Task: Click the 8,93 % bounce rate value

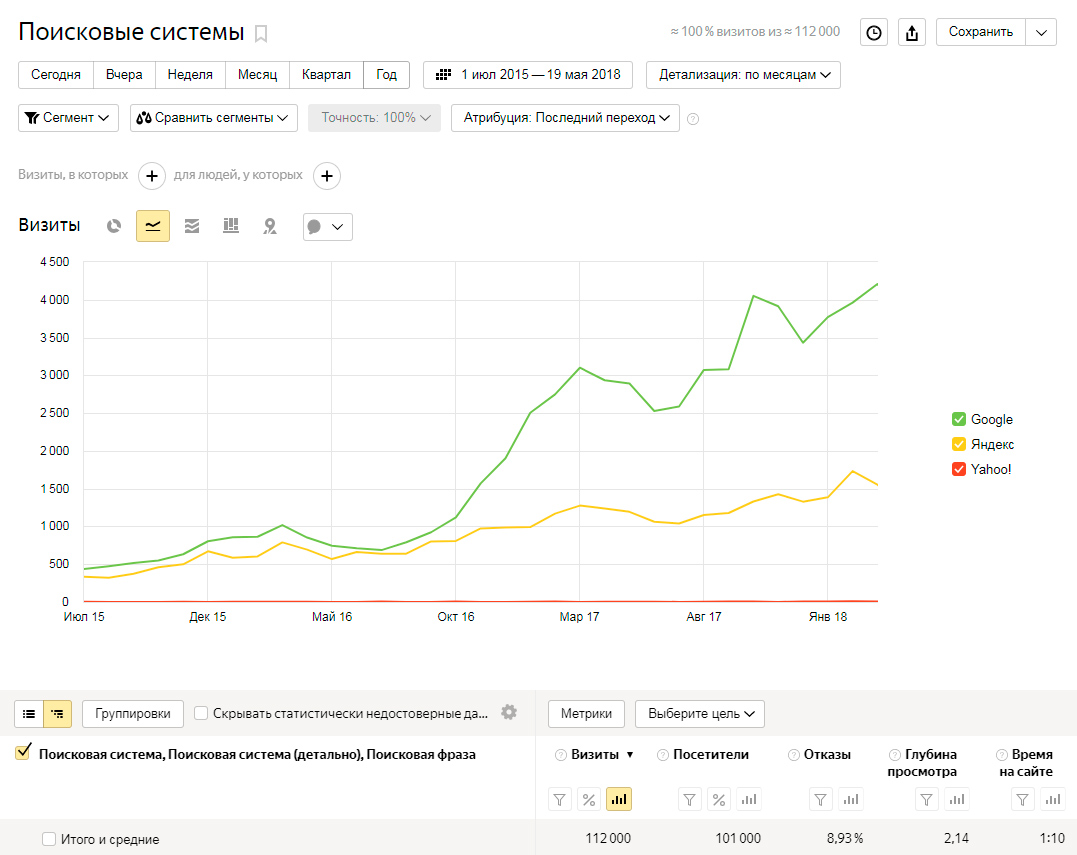Action: tap(845, 839)
